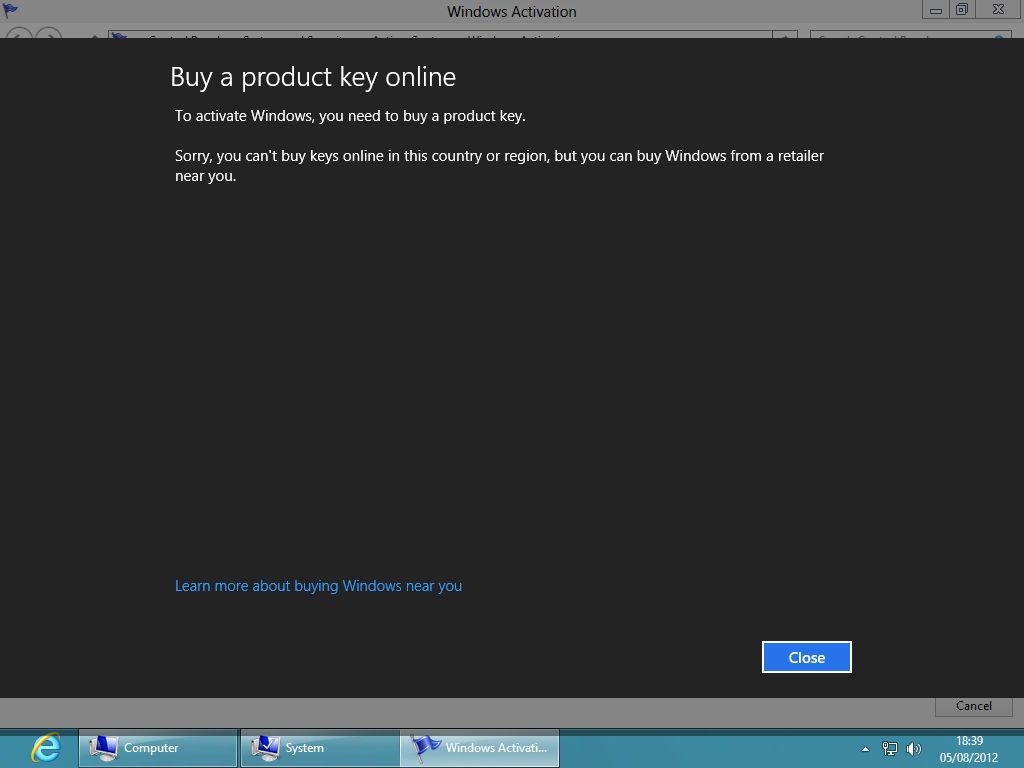Image resolution: width=1024 pixels, height=768 pixels.
Task: Go forward using the navigation arrow
Action: pos(48,36)
